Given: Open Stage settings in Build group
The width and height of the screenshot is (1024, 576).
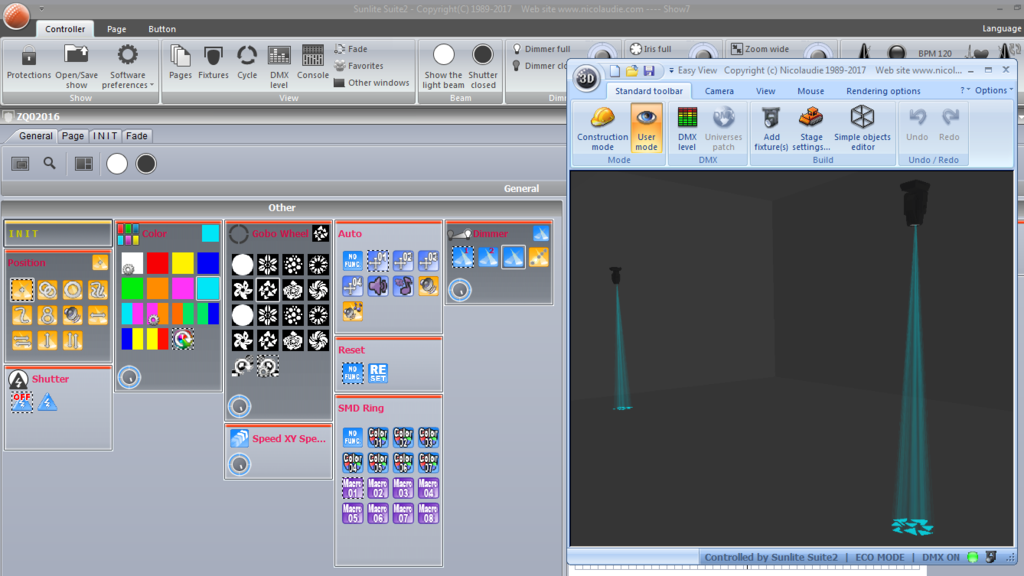Looking at the screenshot, I should click(811, 129).
